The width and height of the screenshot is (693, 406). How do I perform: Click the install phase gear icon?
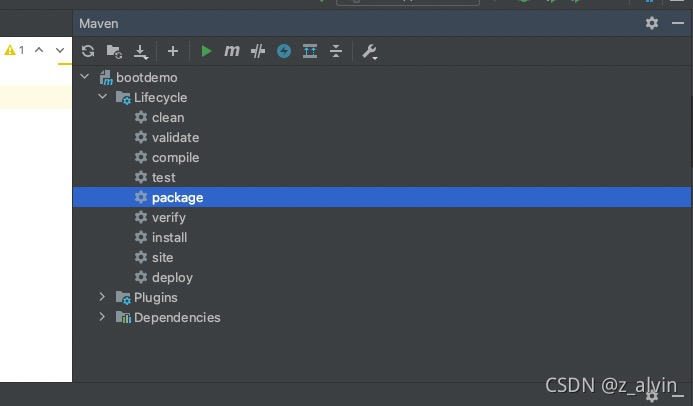(x=141, y=237)
